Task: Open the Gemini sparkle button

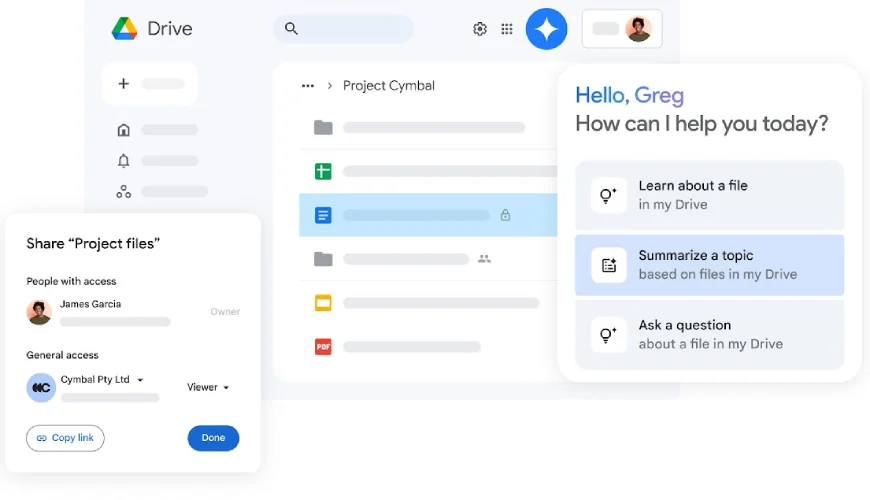Action: (547, 29)
